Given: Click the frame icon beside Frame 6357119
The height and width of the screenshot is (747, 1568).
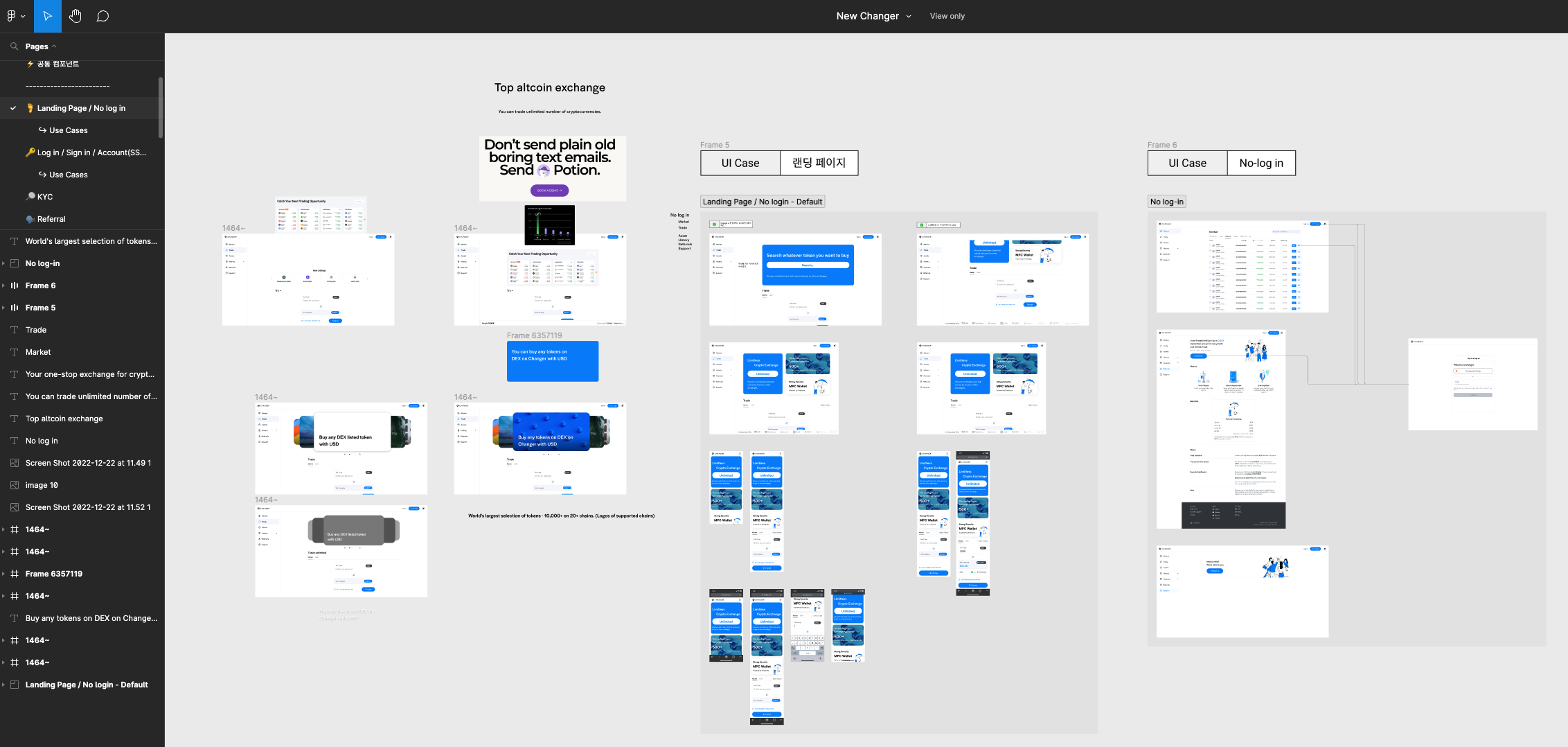Looking at the screenshot, I should click(15, 574).
